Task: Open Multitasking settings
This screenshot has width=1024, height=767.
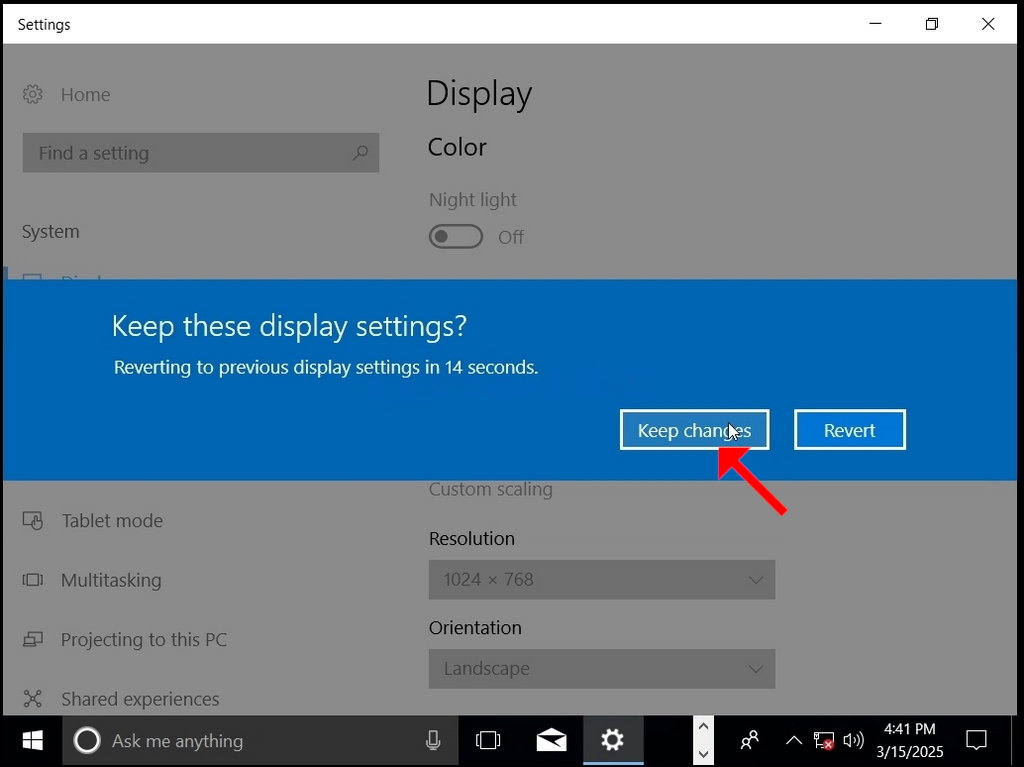Action: (111, 580)
